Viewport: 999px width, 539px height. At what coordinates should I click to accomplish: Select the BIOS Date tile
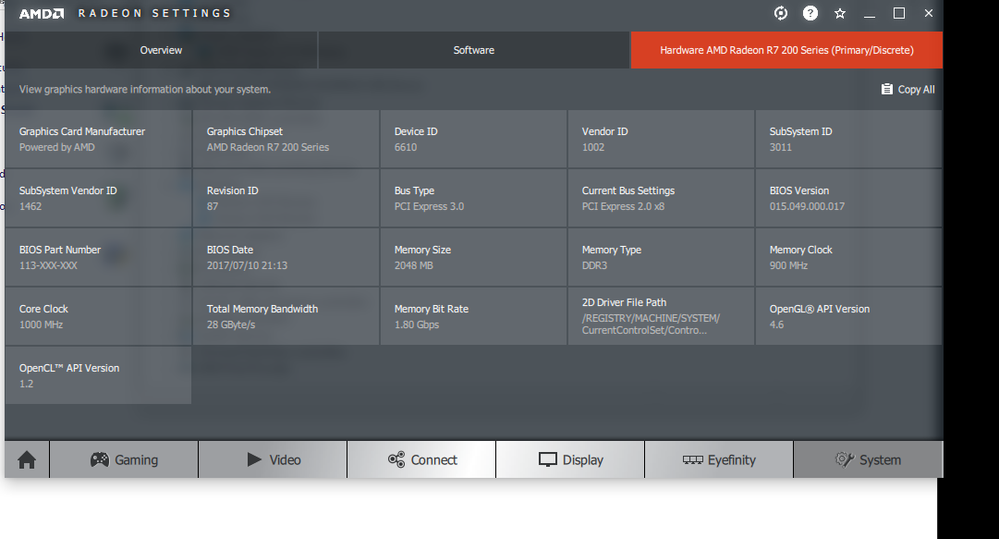(286, 257)
